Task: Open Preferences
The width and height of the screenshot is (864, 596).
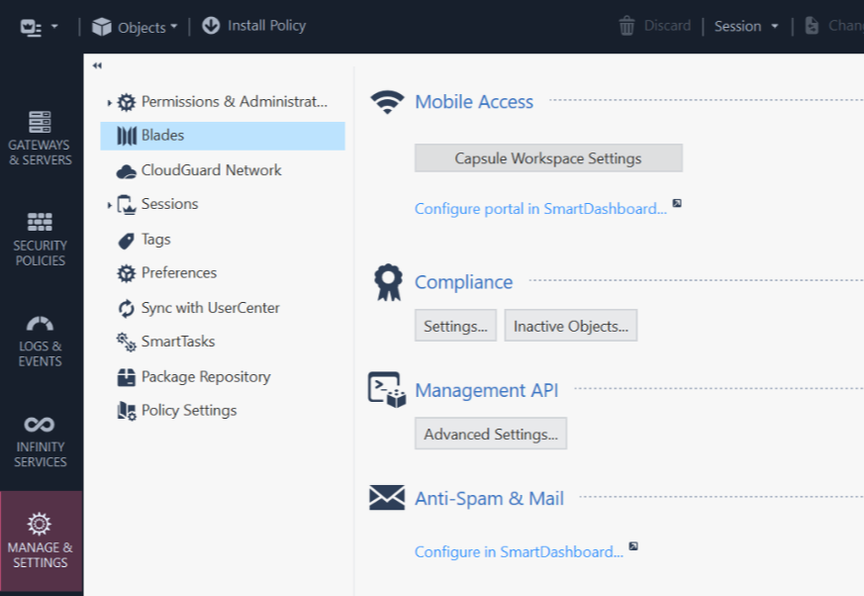Action: [179, 273]
